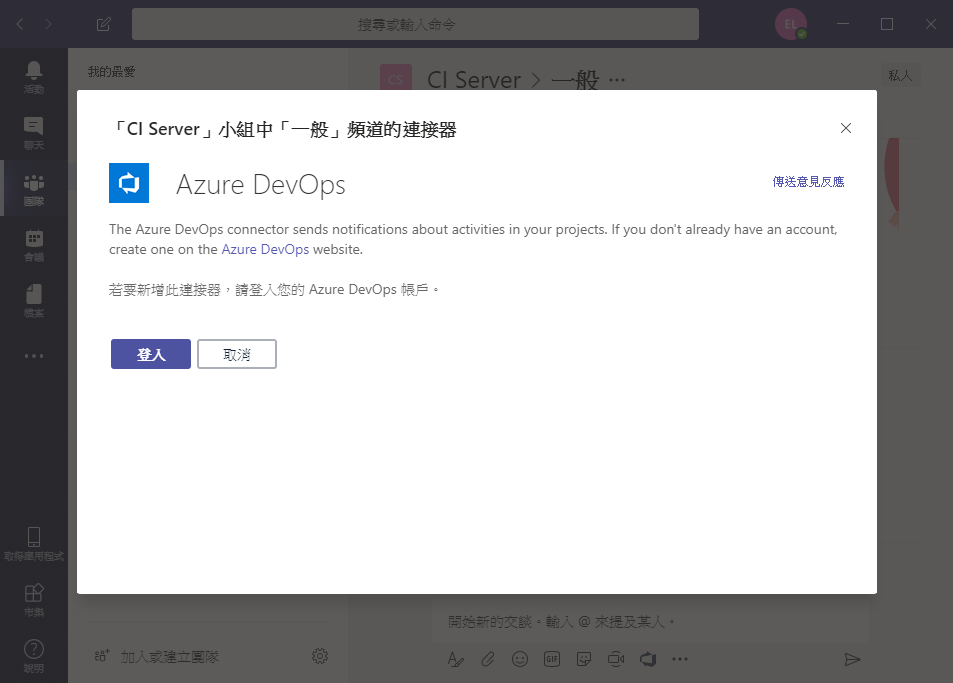The height and width of the screenshot is (683, 953).
Task: Open the 說明 help icon
Action: pos(33,656)
